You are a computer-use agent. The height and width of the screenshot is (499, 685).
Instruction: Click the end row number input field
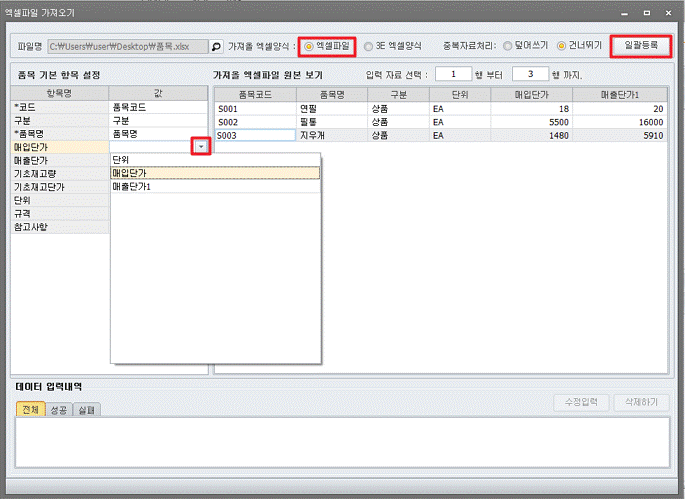pos(529,74)
